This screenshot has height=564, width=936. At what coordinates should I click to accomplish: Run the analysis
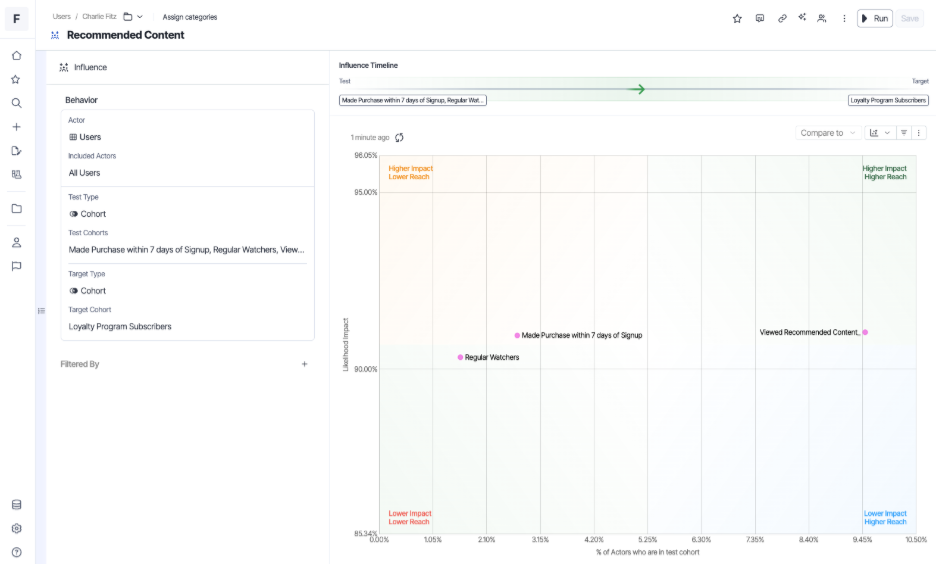[x=874, y=18]
